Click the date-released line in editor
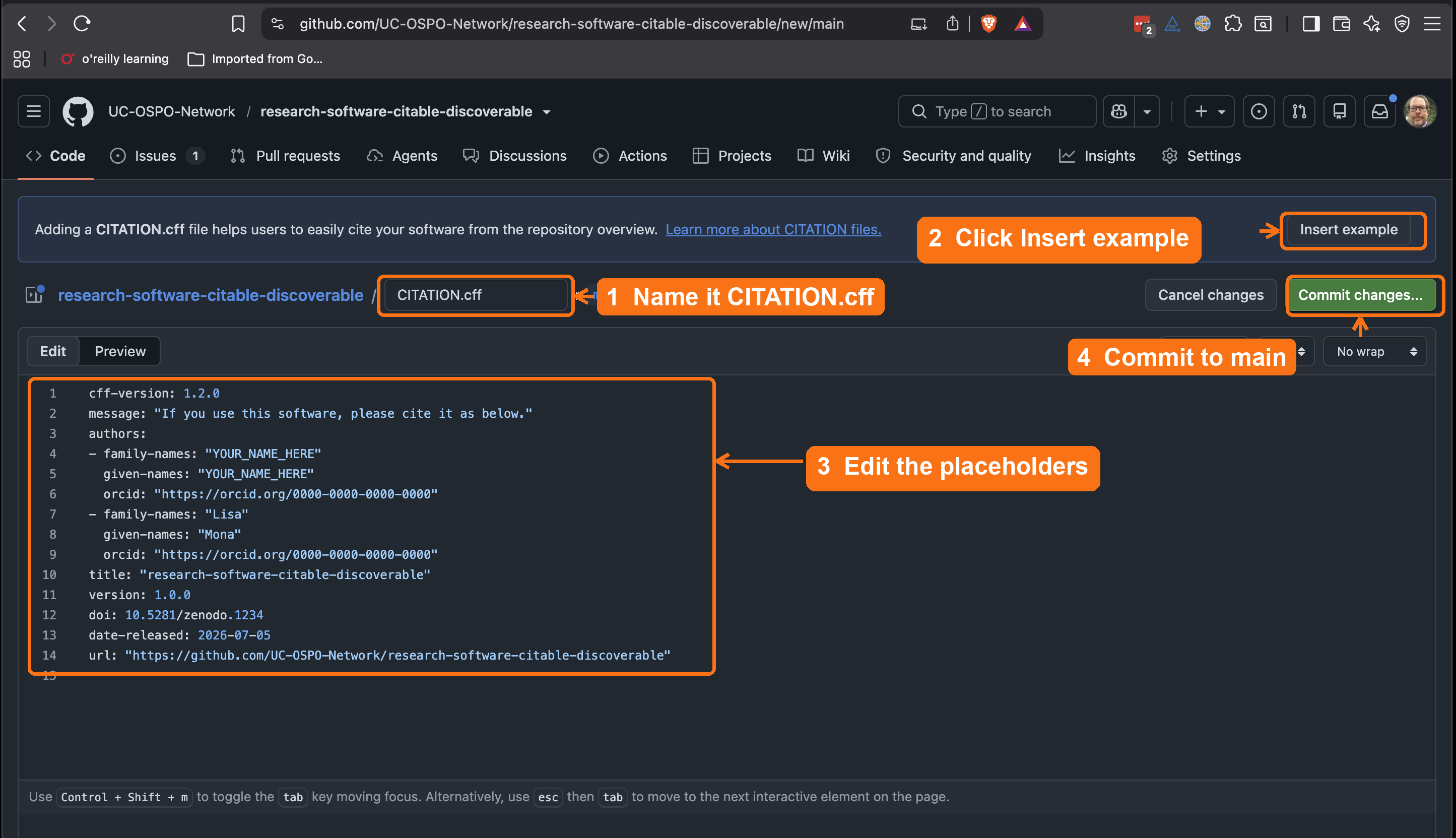Viewport: 1456px width, 838px height. pyautogui.click(x=179, y=635)
